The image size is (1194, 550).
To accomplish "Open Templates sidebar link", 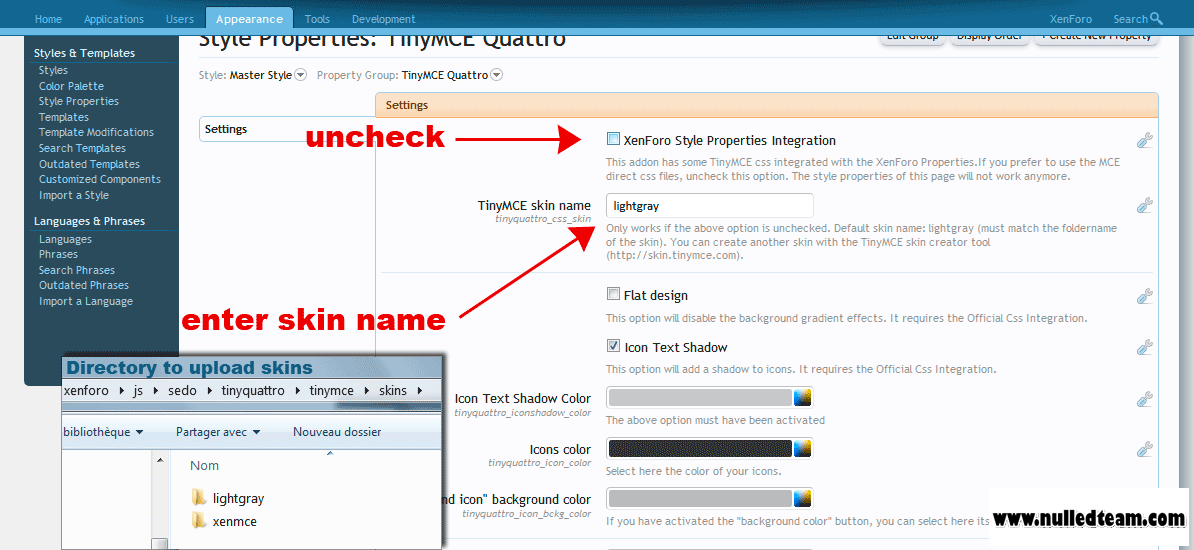I will (64, 117).
